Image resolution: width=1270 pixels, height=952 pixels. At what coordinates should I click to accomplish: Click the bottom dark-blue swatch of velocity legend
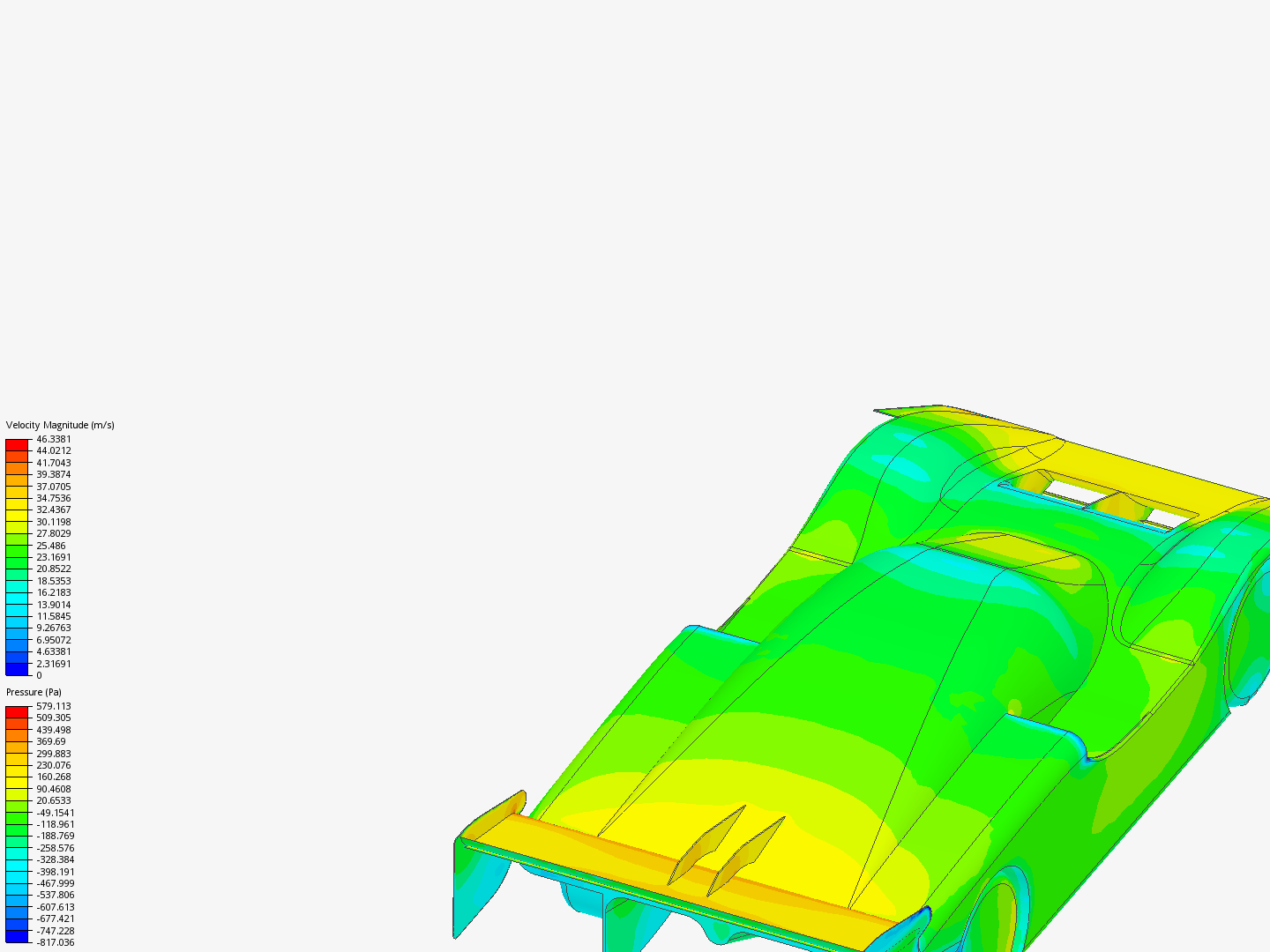pyautogui.click(x=17, y=669)
